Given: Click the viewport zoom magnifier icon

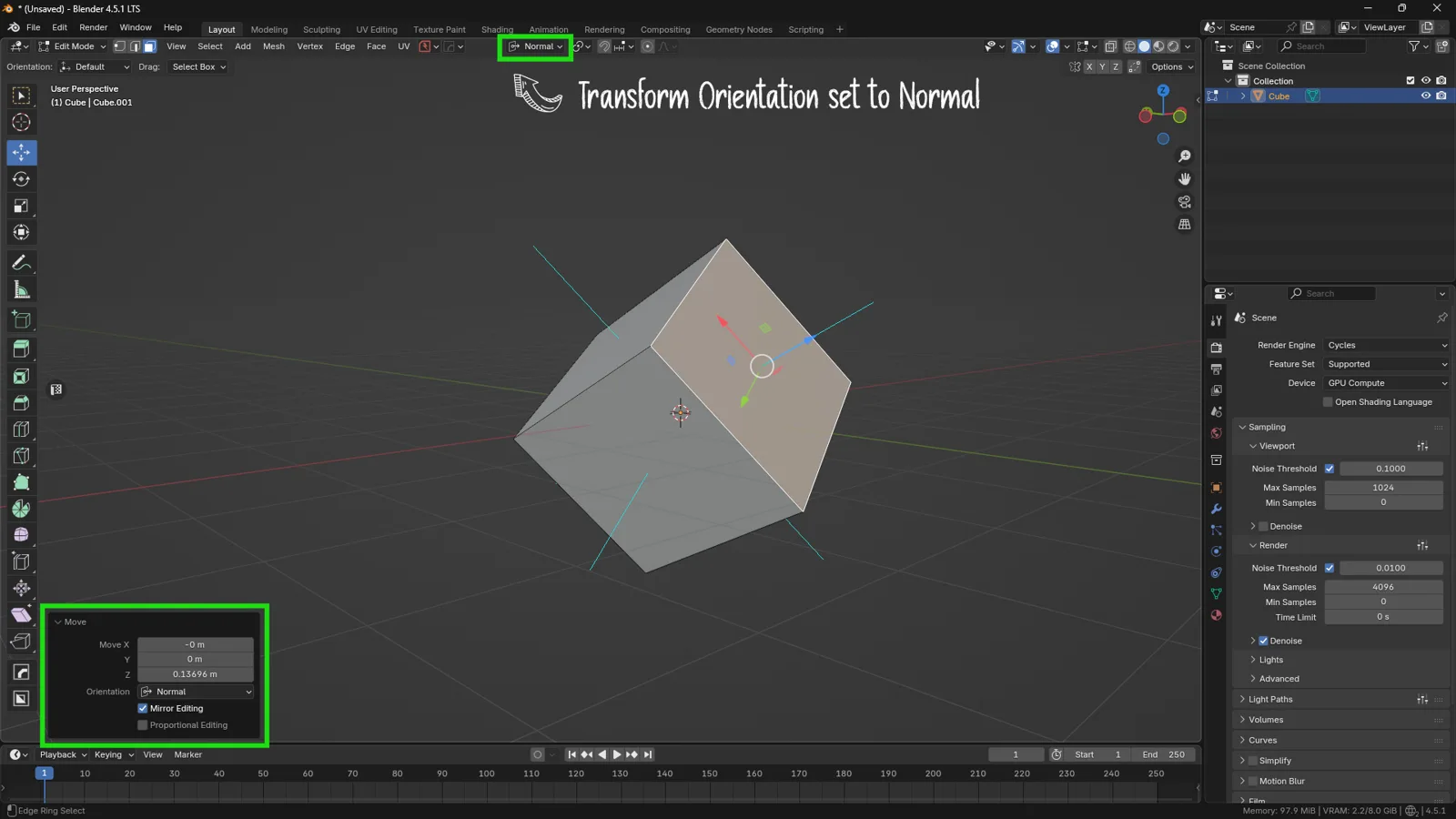Looking at the screenshot, I should click(x=1184, y=157).
